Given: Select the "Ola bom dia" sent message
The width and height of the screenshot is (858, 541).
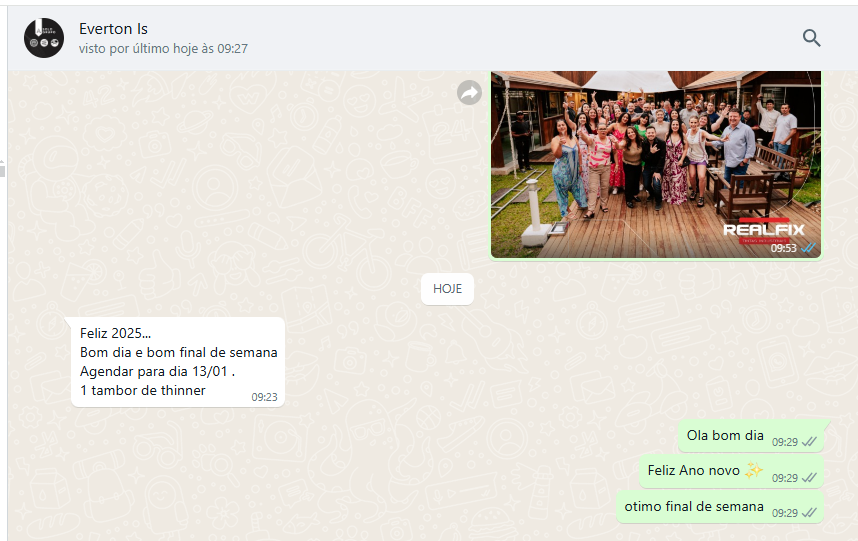Looking at the screenshot, I should (x=724, y=435).
